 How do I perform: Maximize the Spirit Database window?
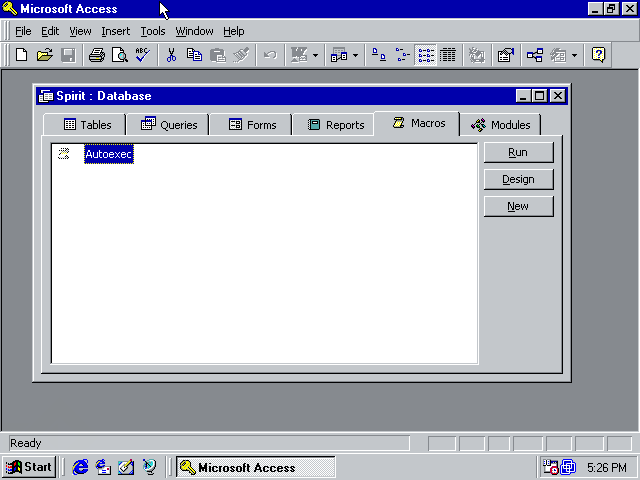(540, 96)
